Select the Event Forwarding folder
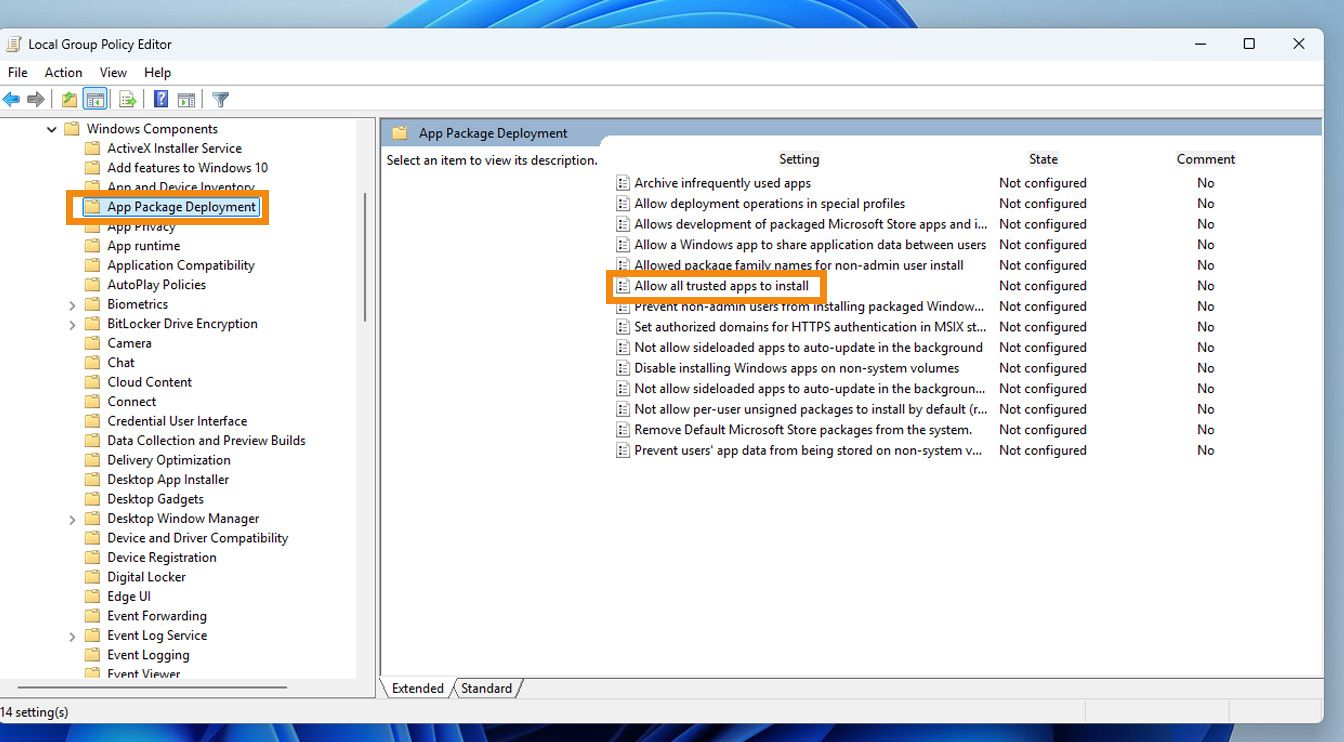This screenshot has width=1344, height=742. (x=157, y=616)
